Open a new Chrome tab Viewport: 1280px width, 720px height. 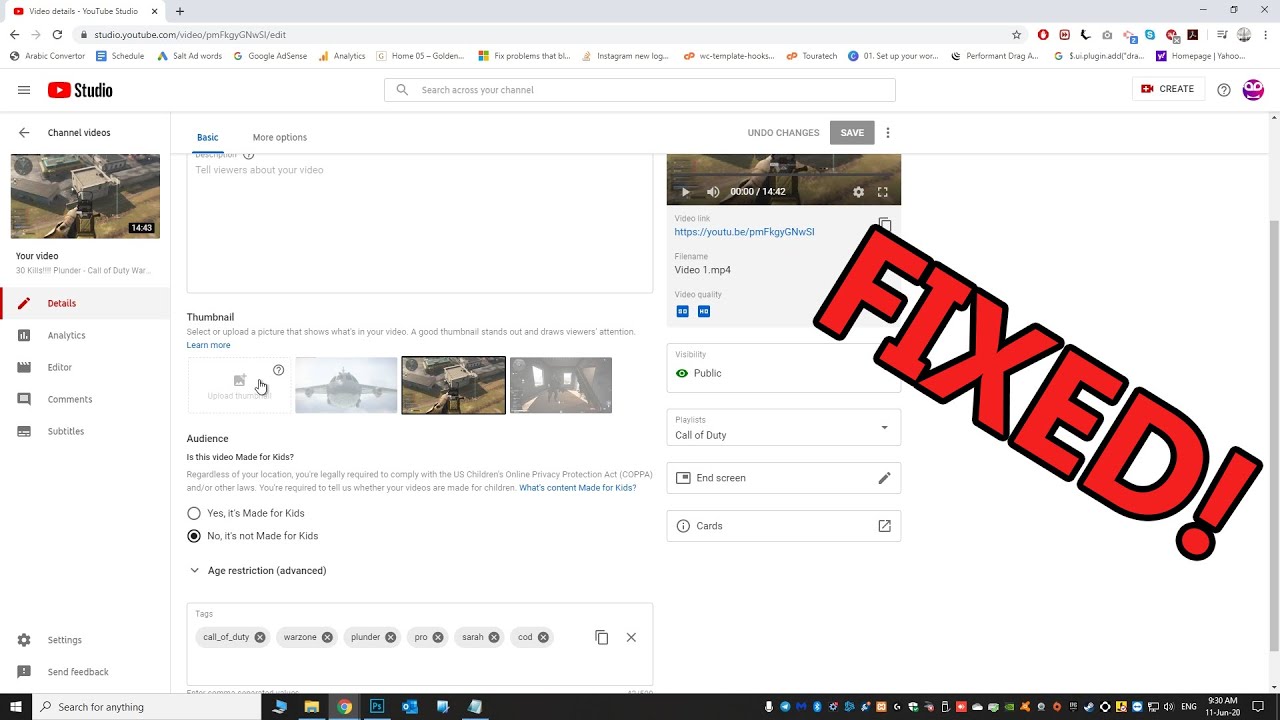(180, 11)
